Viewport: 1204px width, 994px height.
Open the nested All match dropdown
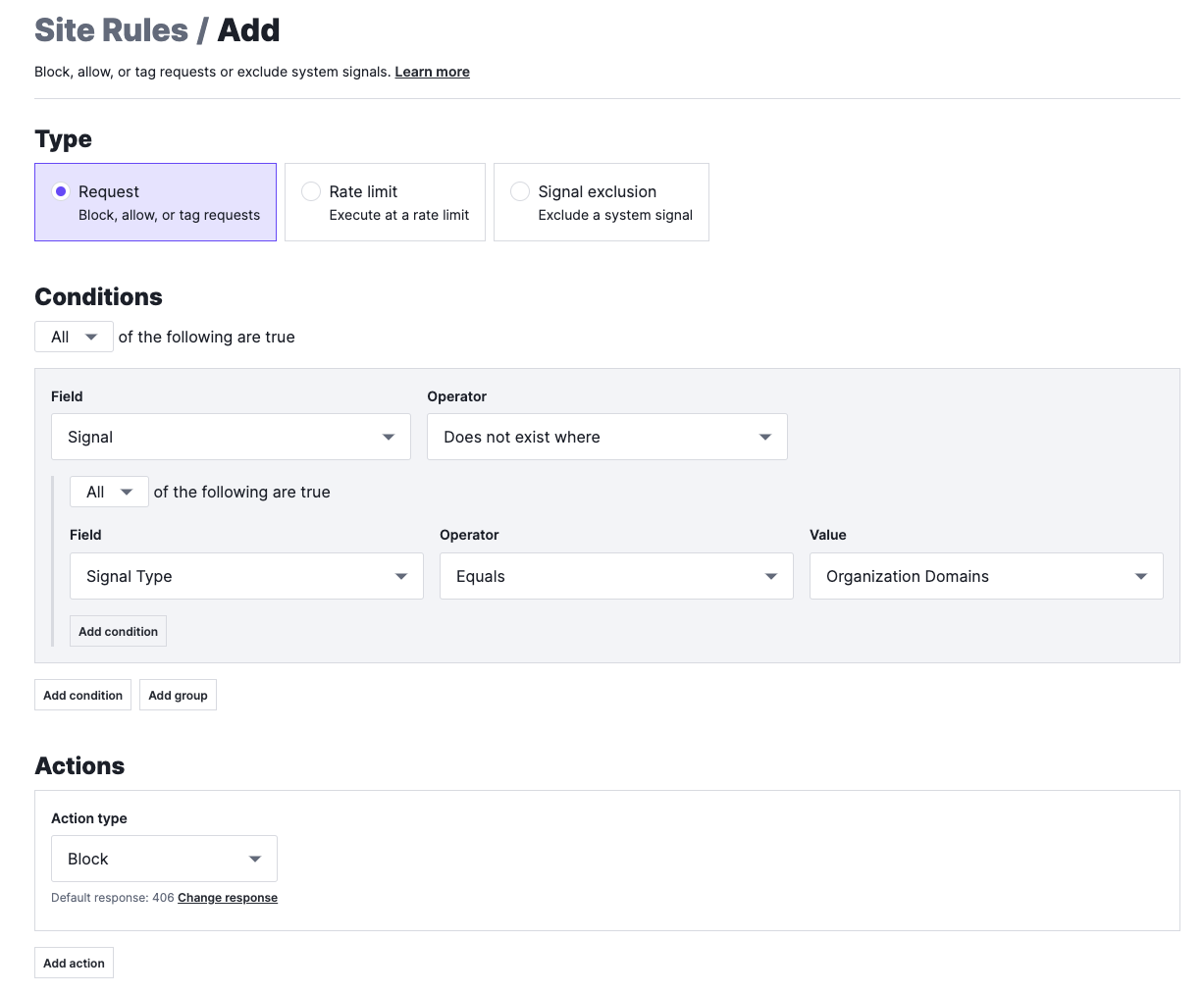click(x=109, y=492)
